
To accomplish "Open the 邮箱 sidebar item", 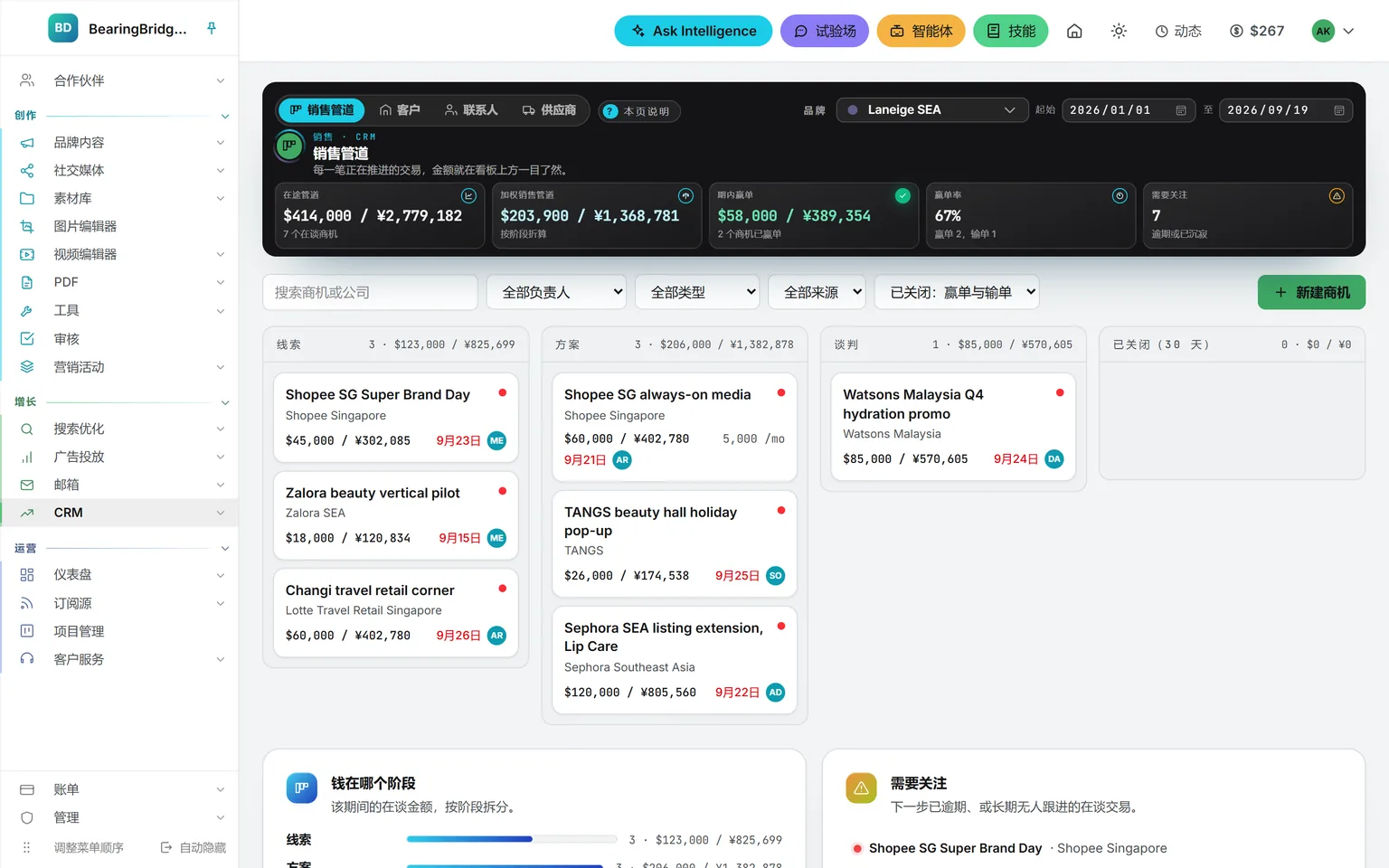I will [120, 485].
